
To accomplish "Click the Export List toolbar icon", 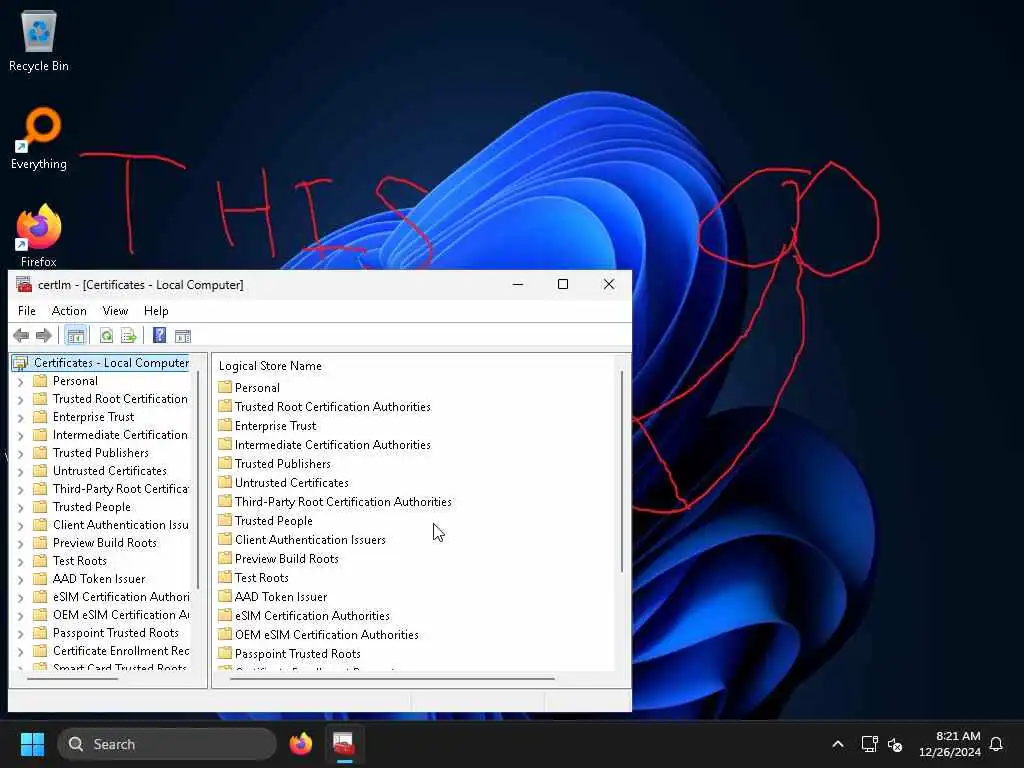I will click(129, 336).
